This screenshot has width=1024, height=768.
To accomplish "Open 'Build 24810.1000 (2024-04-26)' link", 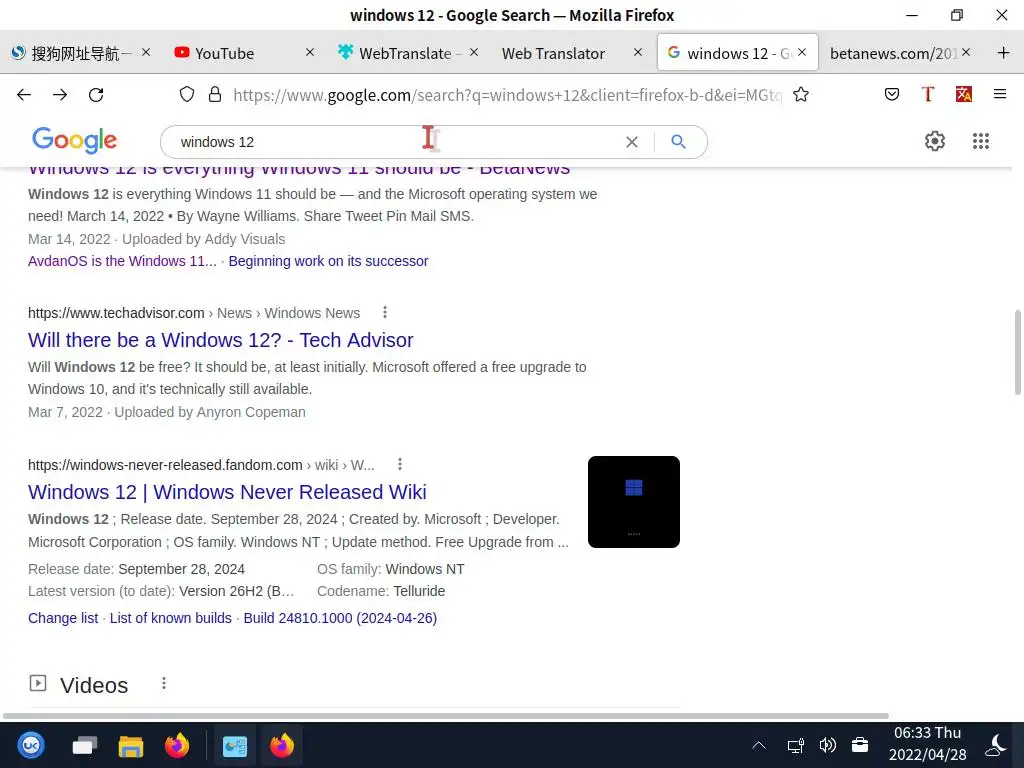I will tap(340, 618).
